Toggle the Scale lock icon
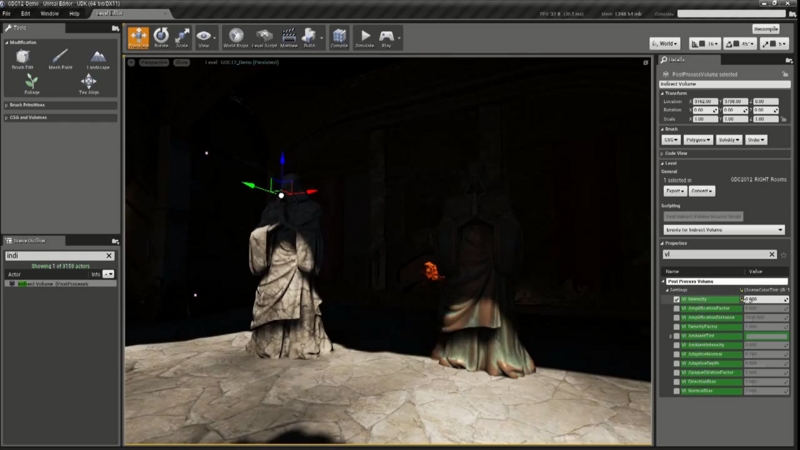The image size is (800, 450). pyautogui.click(x=784, y=119)
